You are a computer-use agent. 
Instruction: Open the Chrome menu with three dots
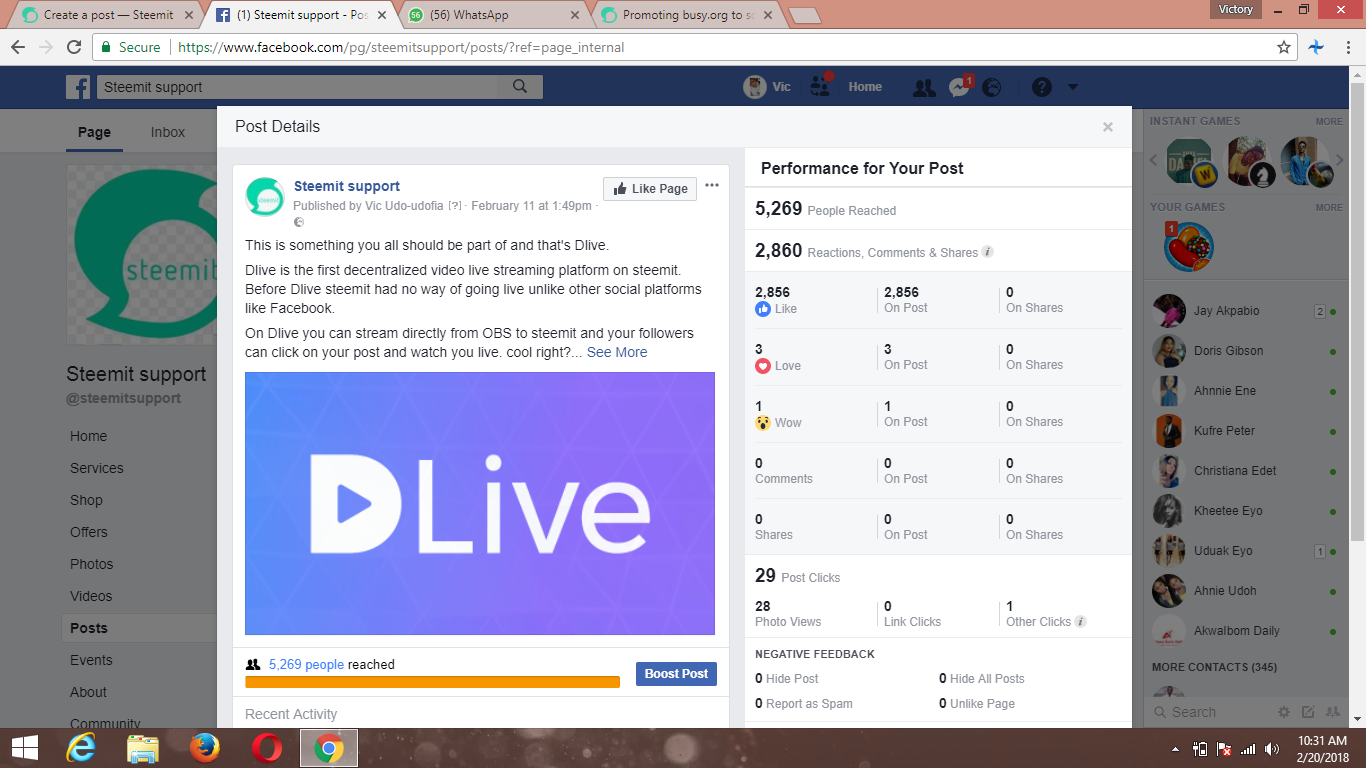coord(1348,47)
